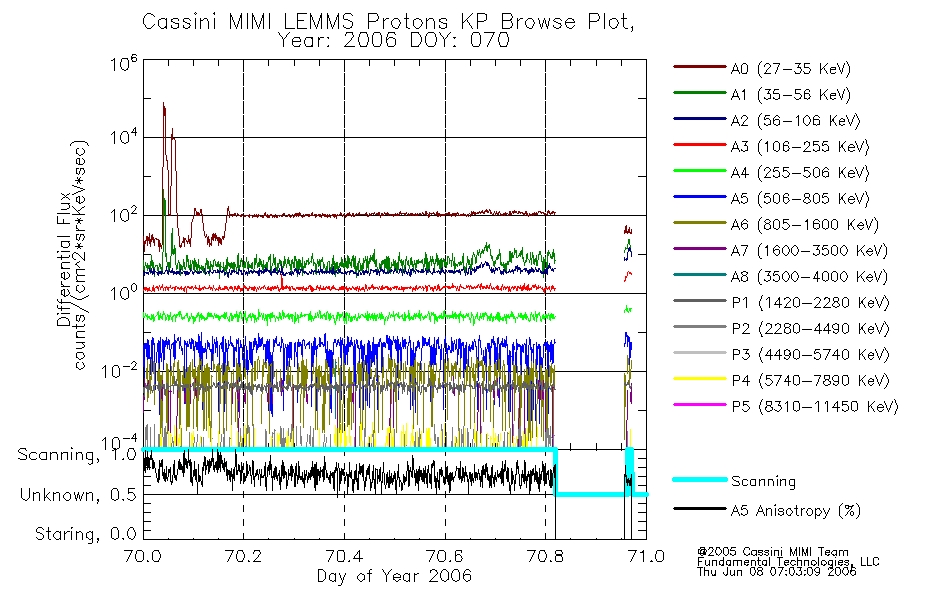Click the A7 (1600-3500 KeV) legend label
This screenshot has height=600, width=950.
809,250
